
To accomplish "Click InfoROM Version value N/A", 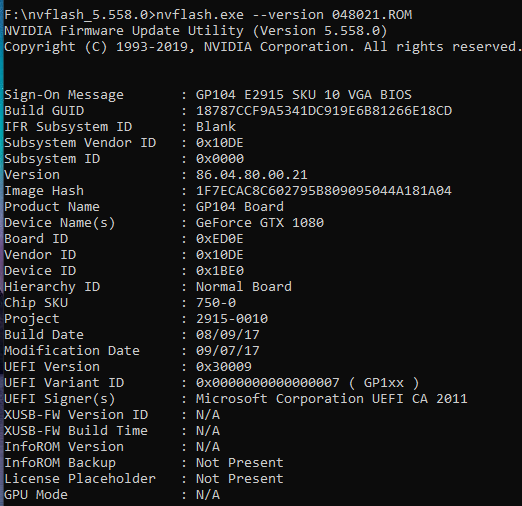I will [x=208, y=447].
